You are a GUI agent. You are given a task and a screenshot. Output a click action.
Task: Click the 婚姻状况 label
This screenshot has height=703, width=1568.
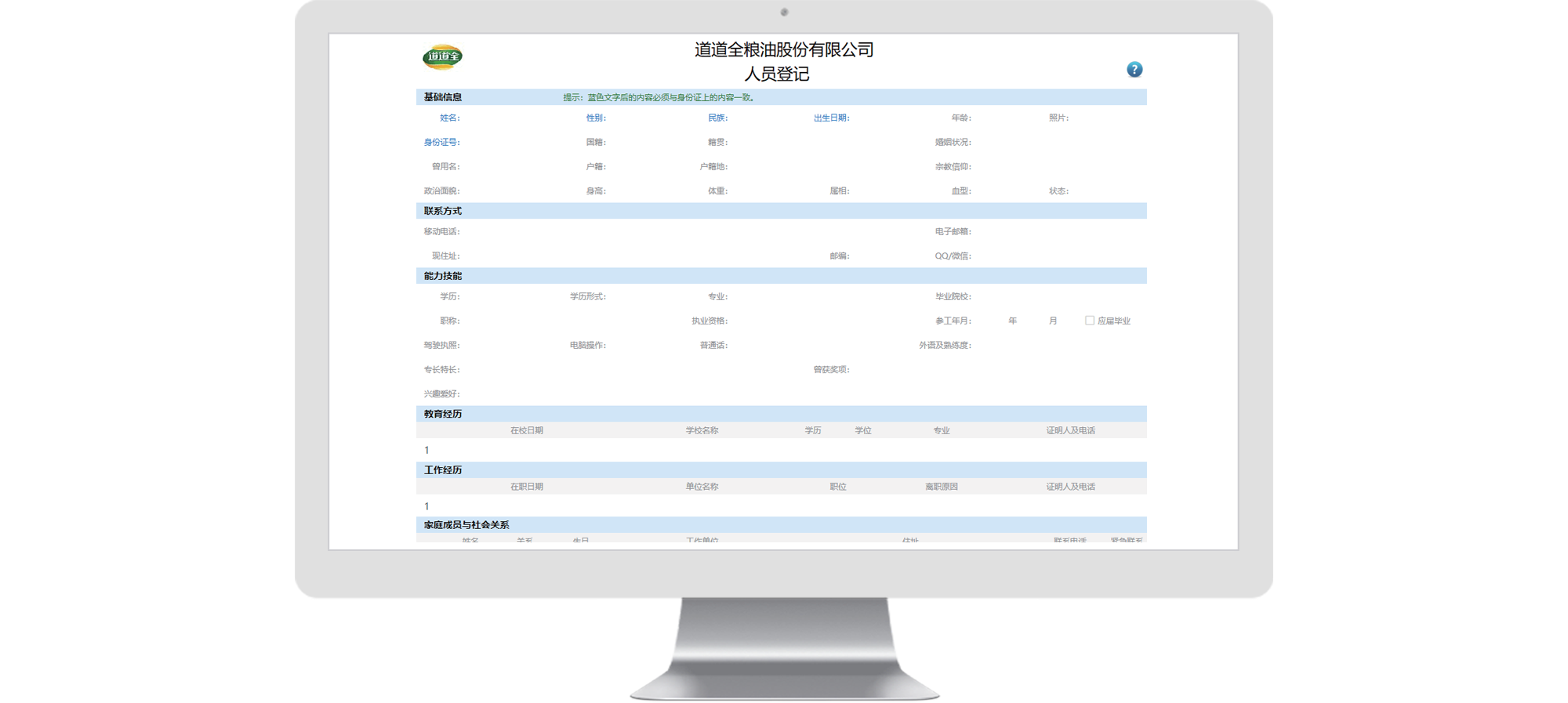[953, 143]
